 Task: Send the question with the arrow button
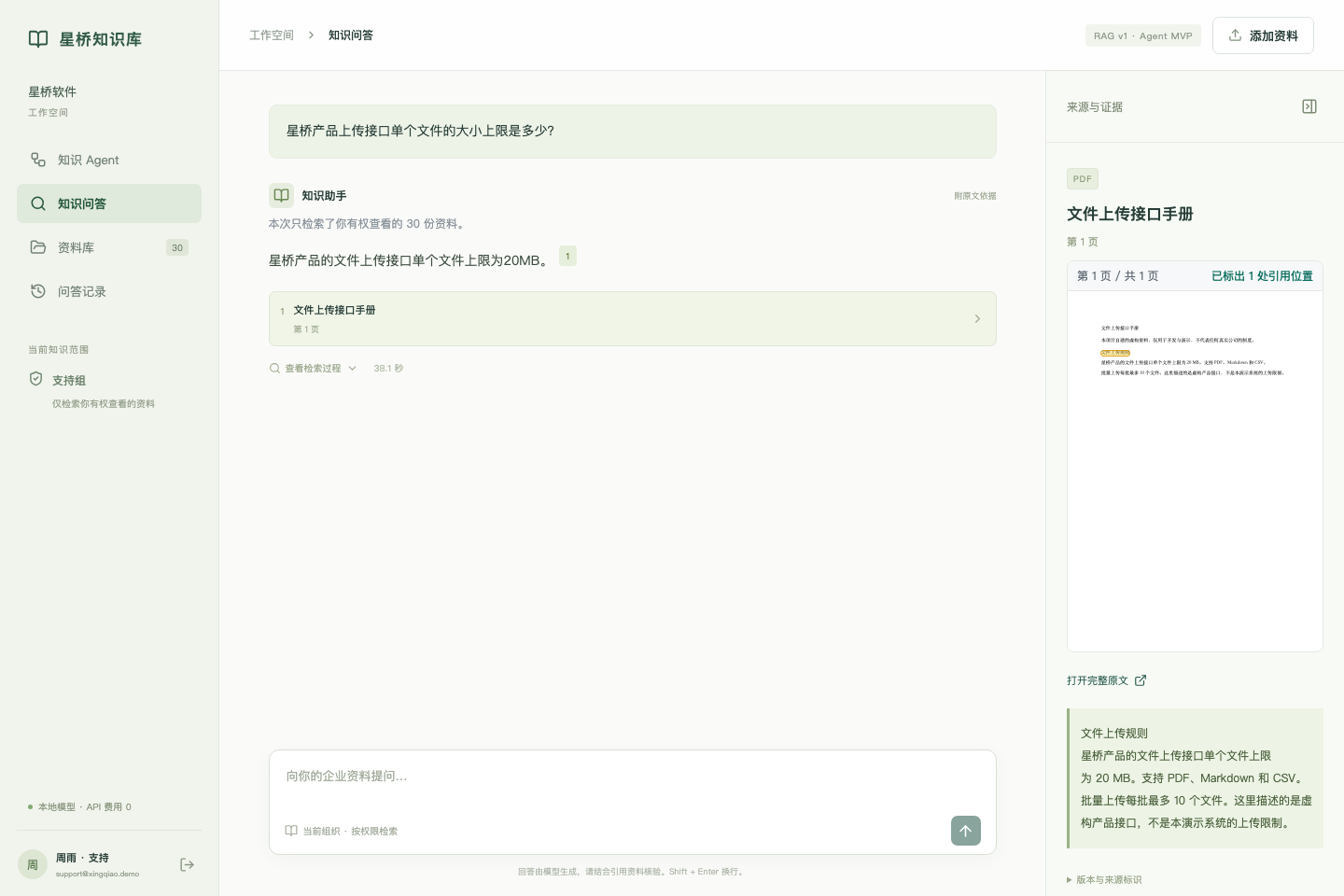coord(966,831)
